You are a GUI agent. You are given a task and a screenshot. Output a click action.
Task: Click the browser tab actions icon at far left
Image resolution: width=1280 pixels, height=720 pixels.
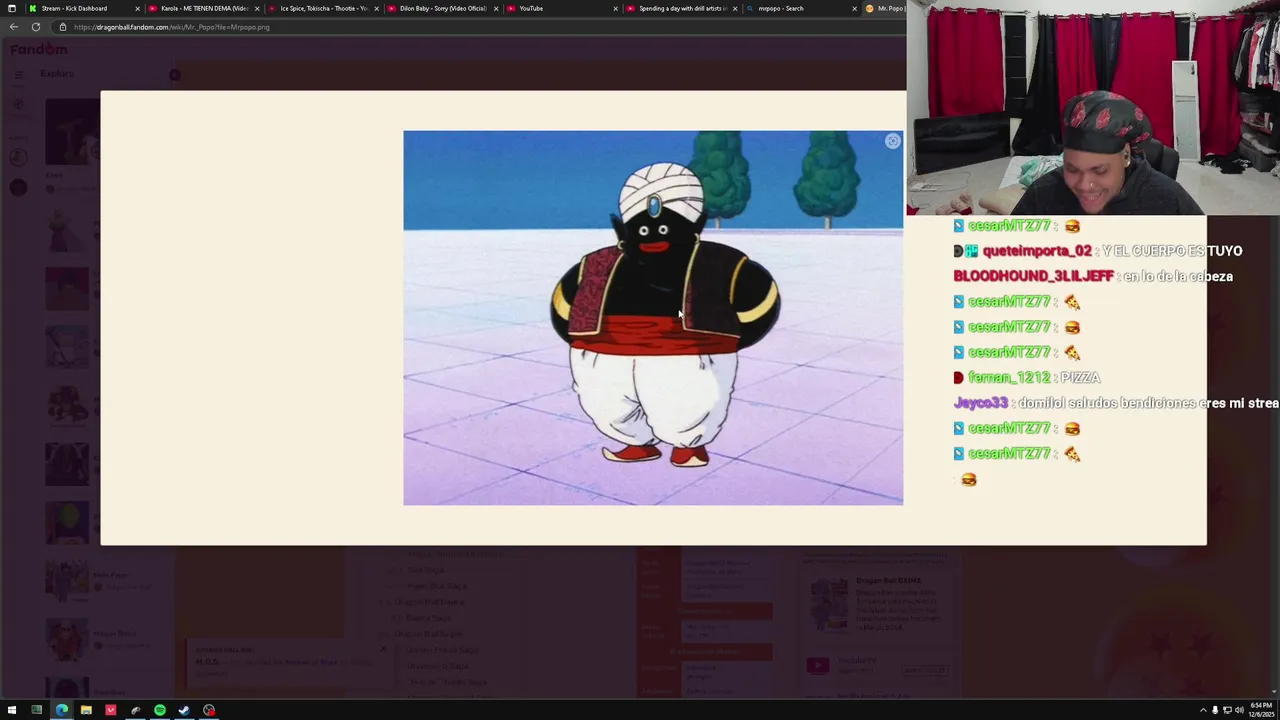point(11,9)
